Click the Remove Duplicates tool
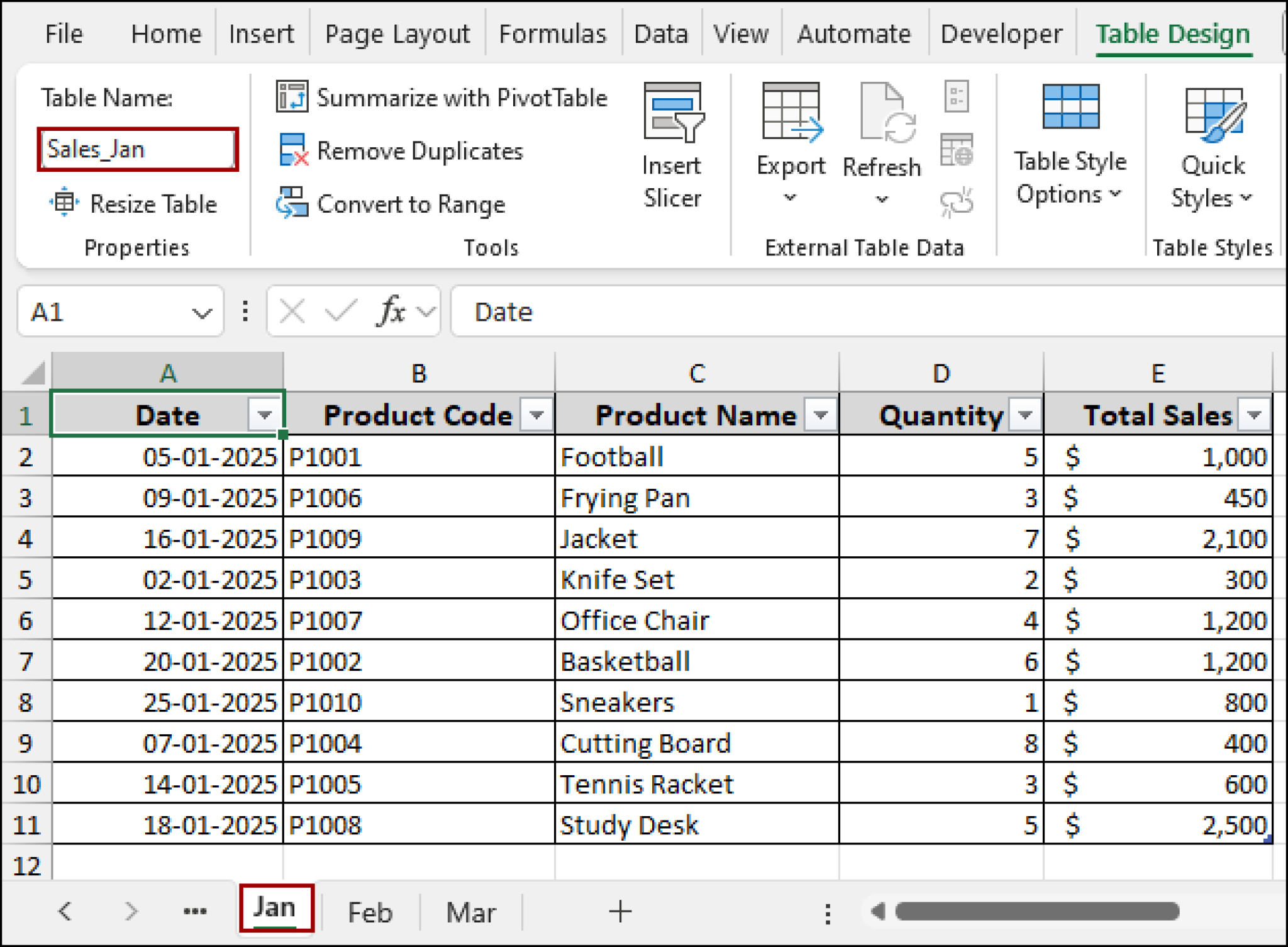 [x=418, y=151]
